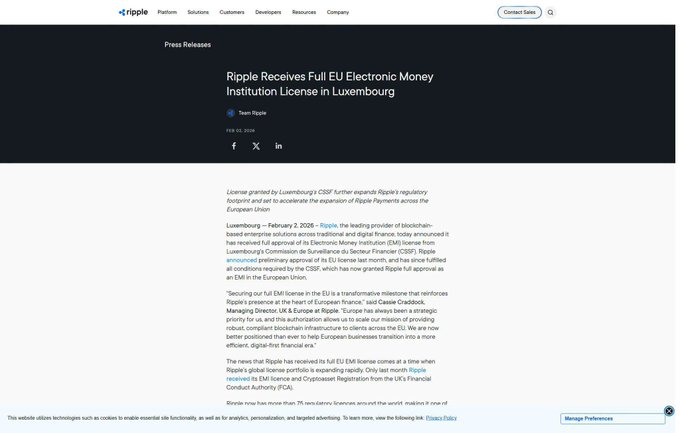Click the italic subtitle 'License granted by Luxembourg's CSSF'
Viewport: 680px width, 433px height.
[327, 200]
